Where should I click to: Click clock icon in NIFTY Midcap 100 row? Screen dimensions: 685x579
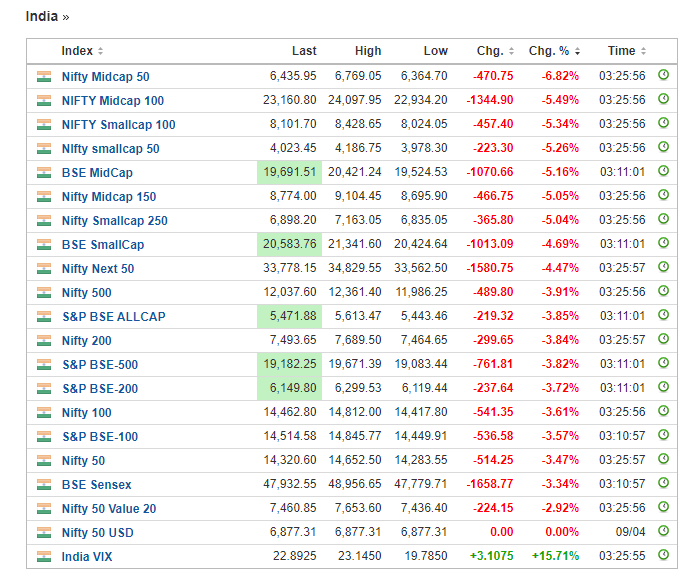point(663,99)
